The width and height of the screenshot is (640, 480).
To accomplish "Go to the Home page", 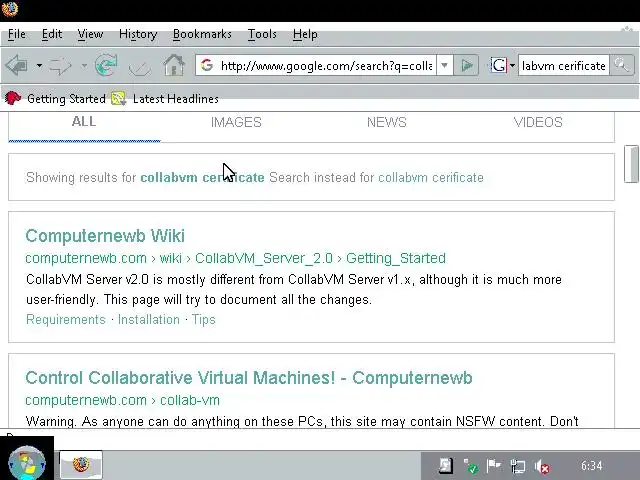I will [x=174, y=65].
